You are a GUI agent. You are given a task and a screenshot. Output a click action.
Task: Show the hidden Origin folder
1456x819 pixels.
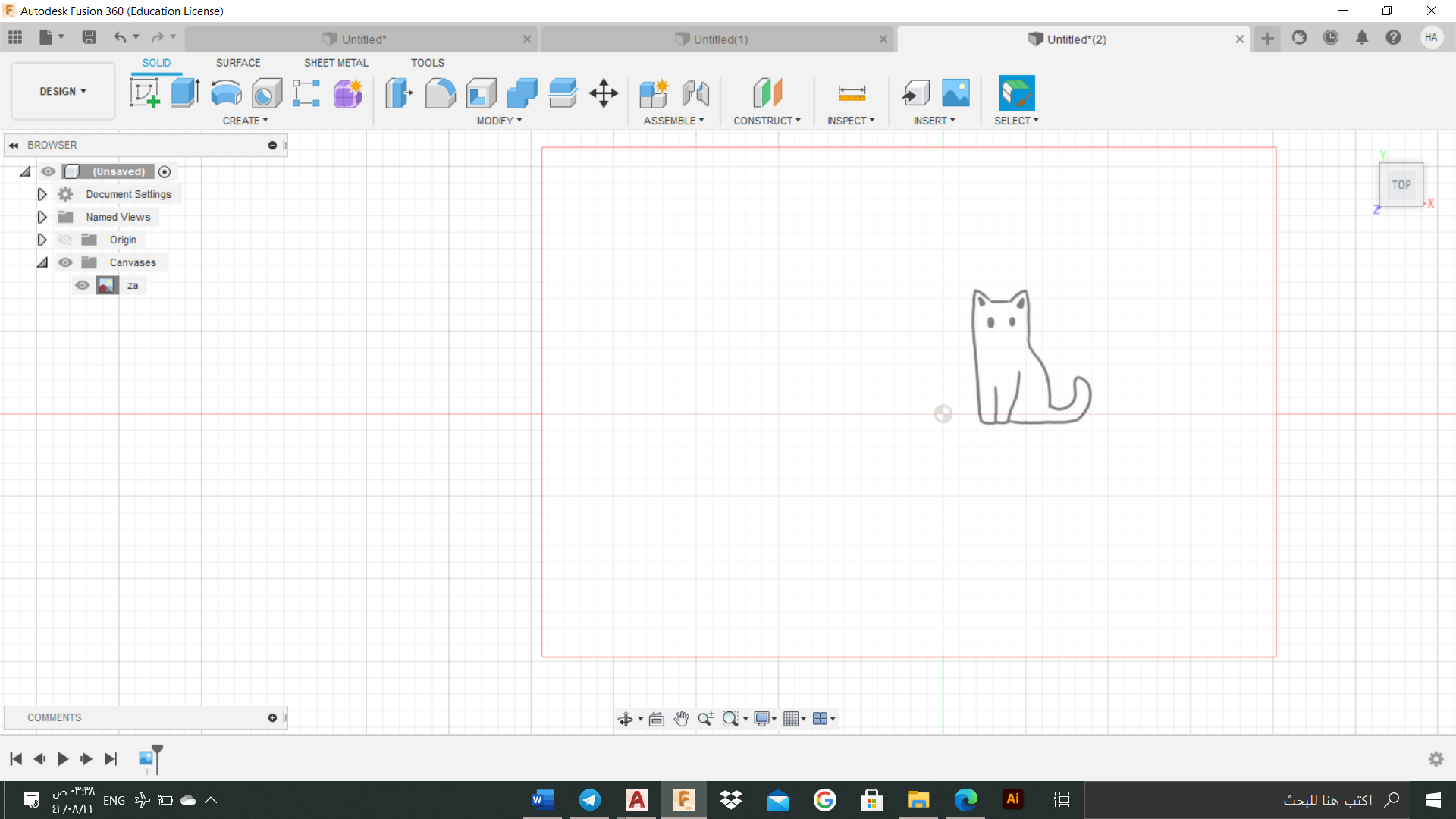point(66,240)
